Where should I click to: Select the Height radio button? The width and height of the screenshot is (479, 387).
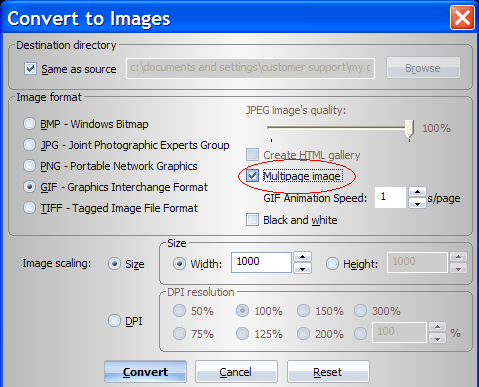click(332, 264)
